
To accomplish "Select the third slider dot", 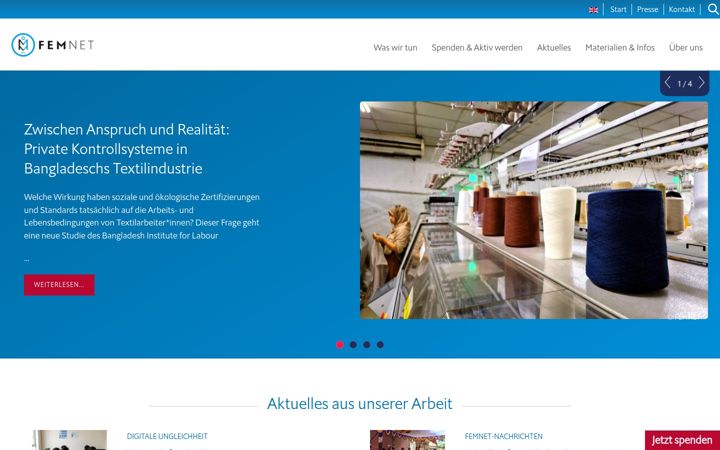I will click(366, 345).
